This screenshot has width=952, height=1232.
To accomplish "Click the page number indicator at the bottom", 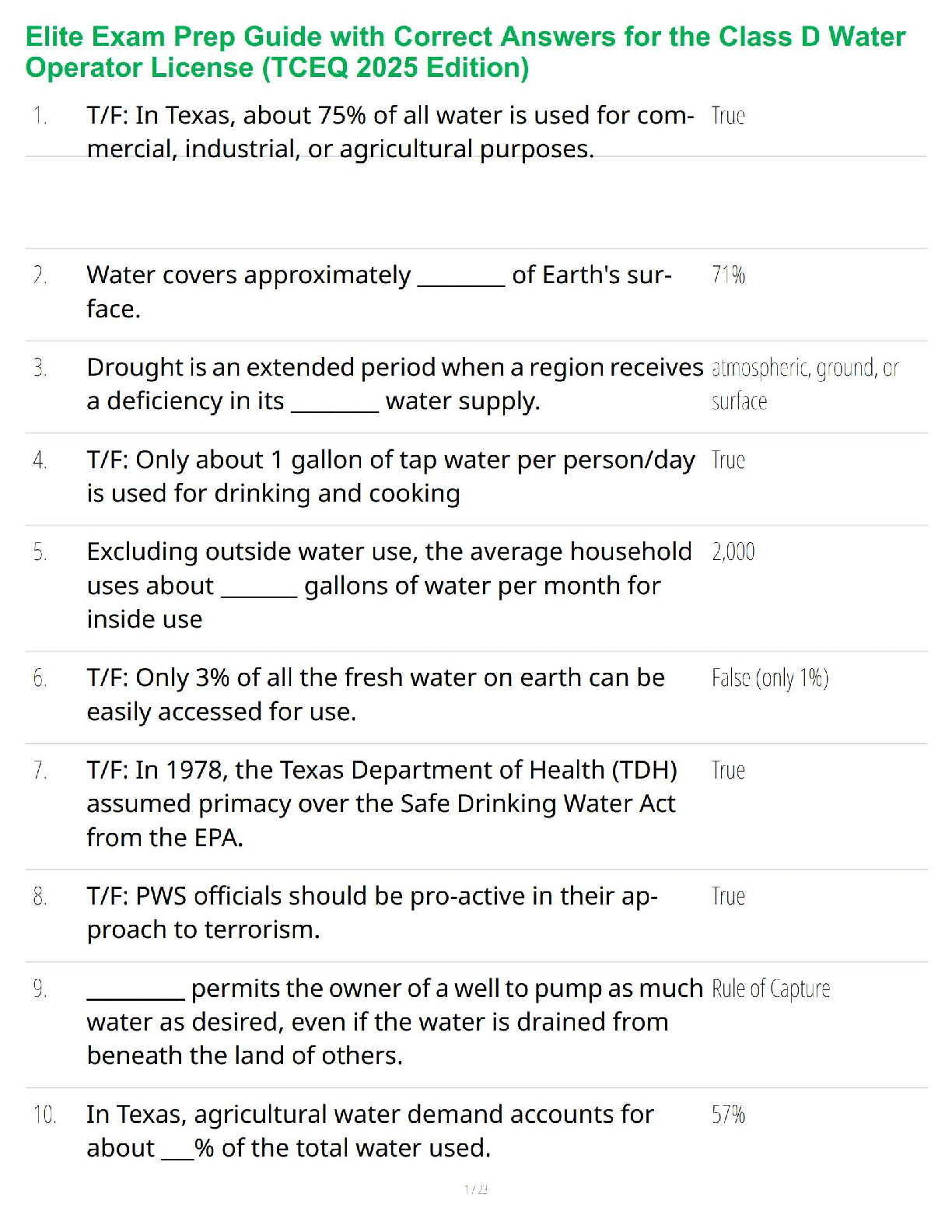I will tap(475, 1189).
